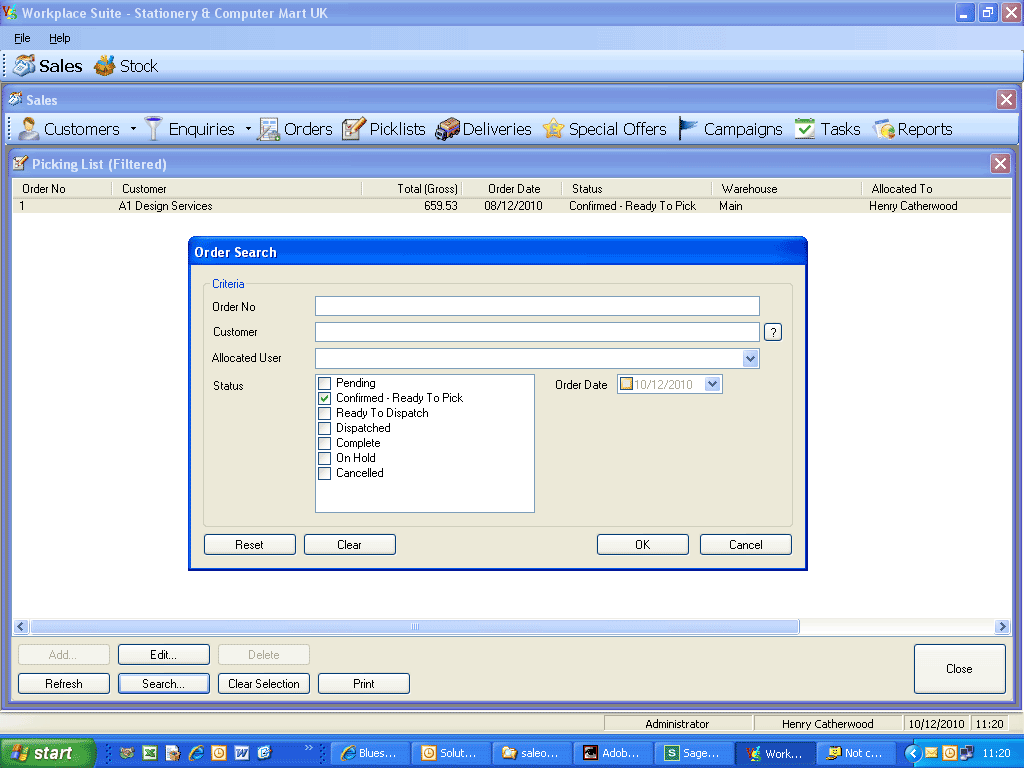Viewport: 1024px width, 768px height.
Task: Check the Complete status checkbox
Action: [325, 443]
